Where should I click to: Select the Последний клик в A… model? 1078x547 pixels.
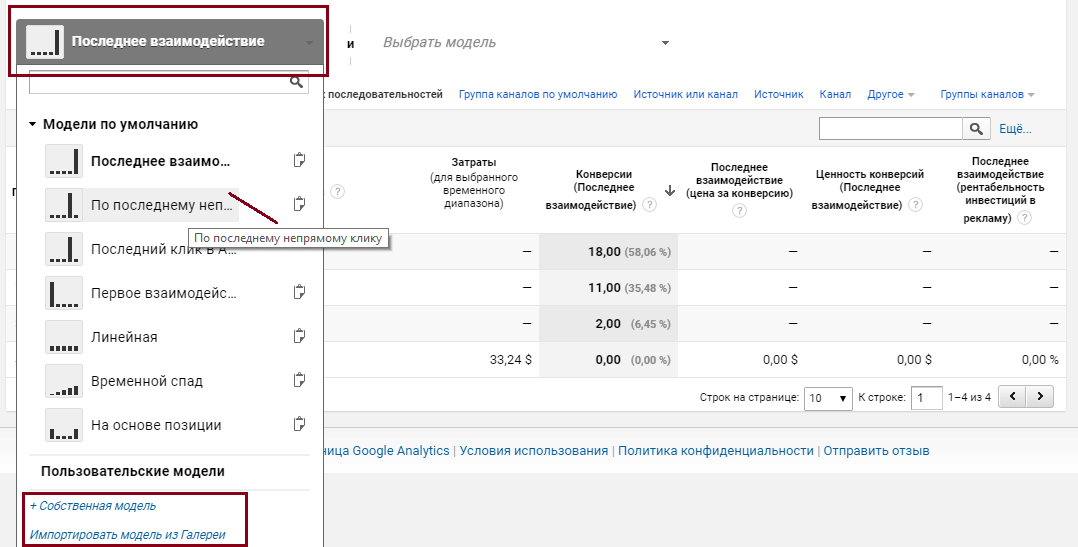[x=164, y=249]
